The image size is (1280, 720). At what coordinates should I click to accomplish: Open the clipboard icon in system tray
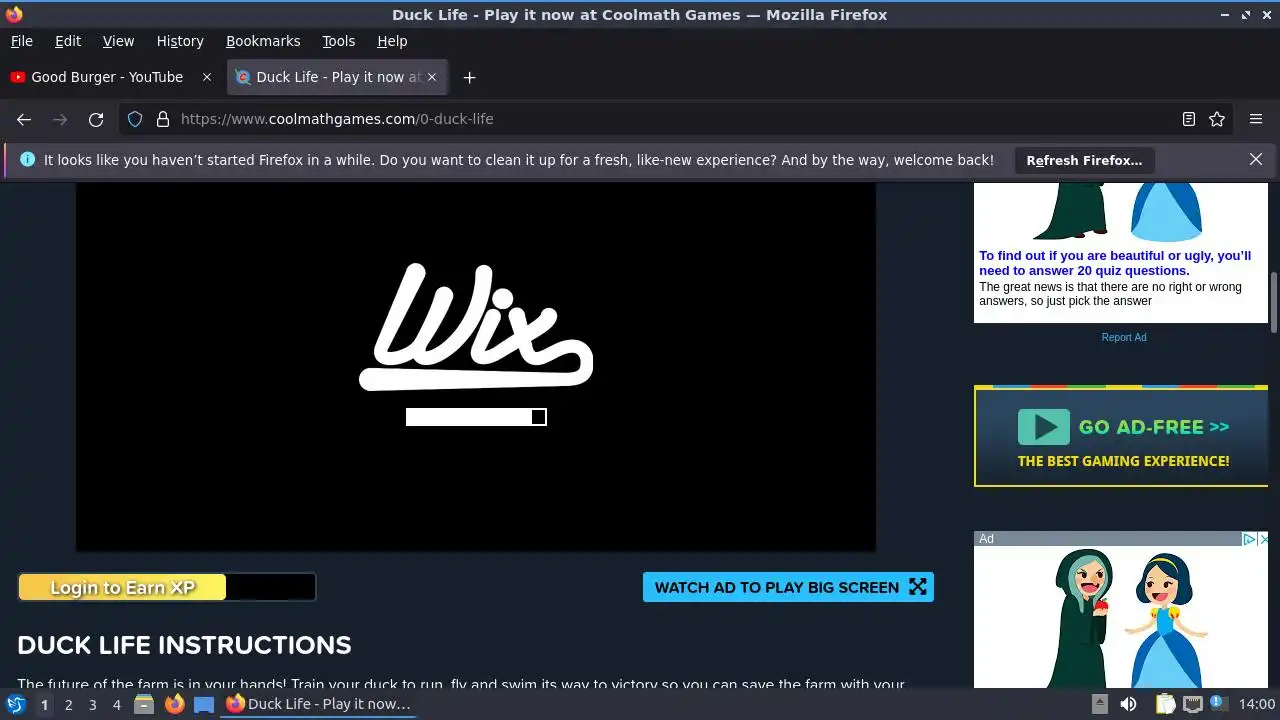coord(1165,704)
